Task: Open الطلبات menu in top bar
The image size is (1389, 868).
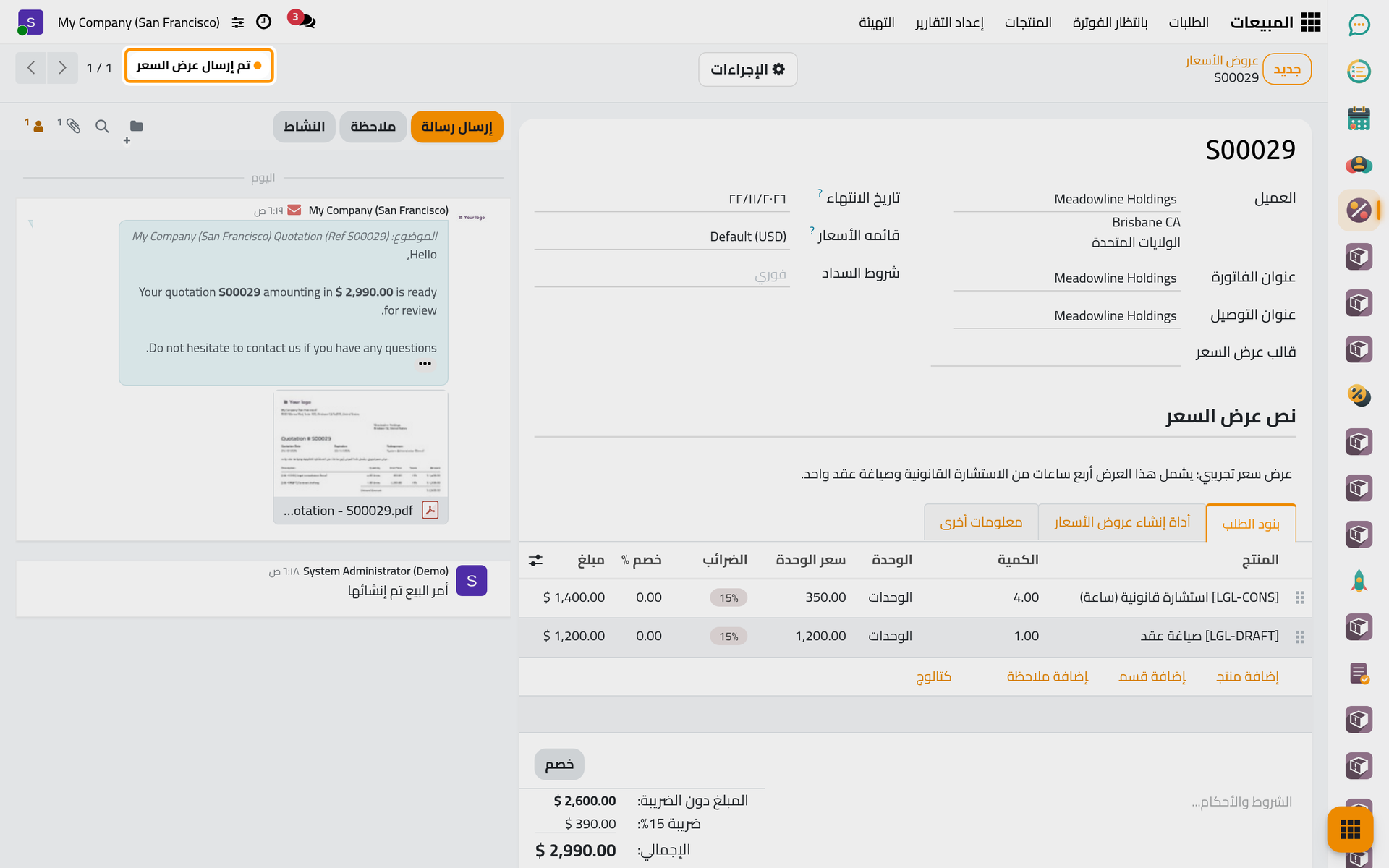Action: [x=1189, y=22]
